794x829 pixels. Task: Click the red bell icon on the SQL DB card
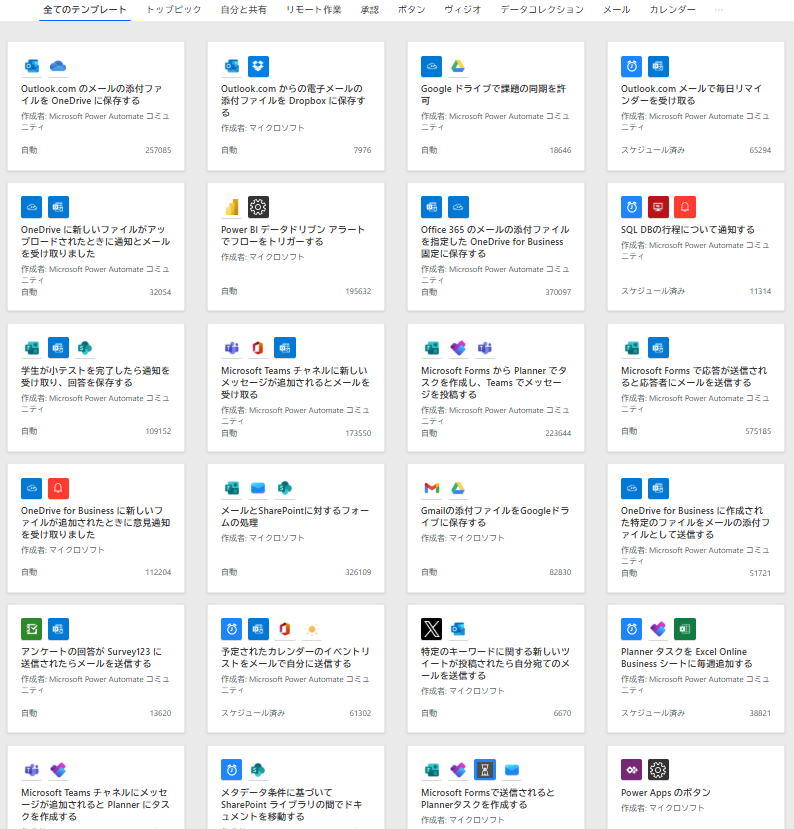coord(685,207)
